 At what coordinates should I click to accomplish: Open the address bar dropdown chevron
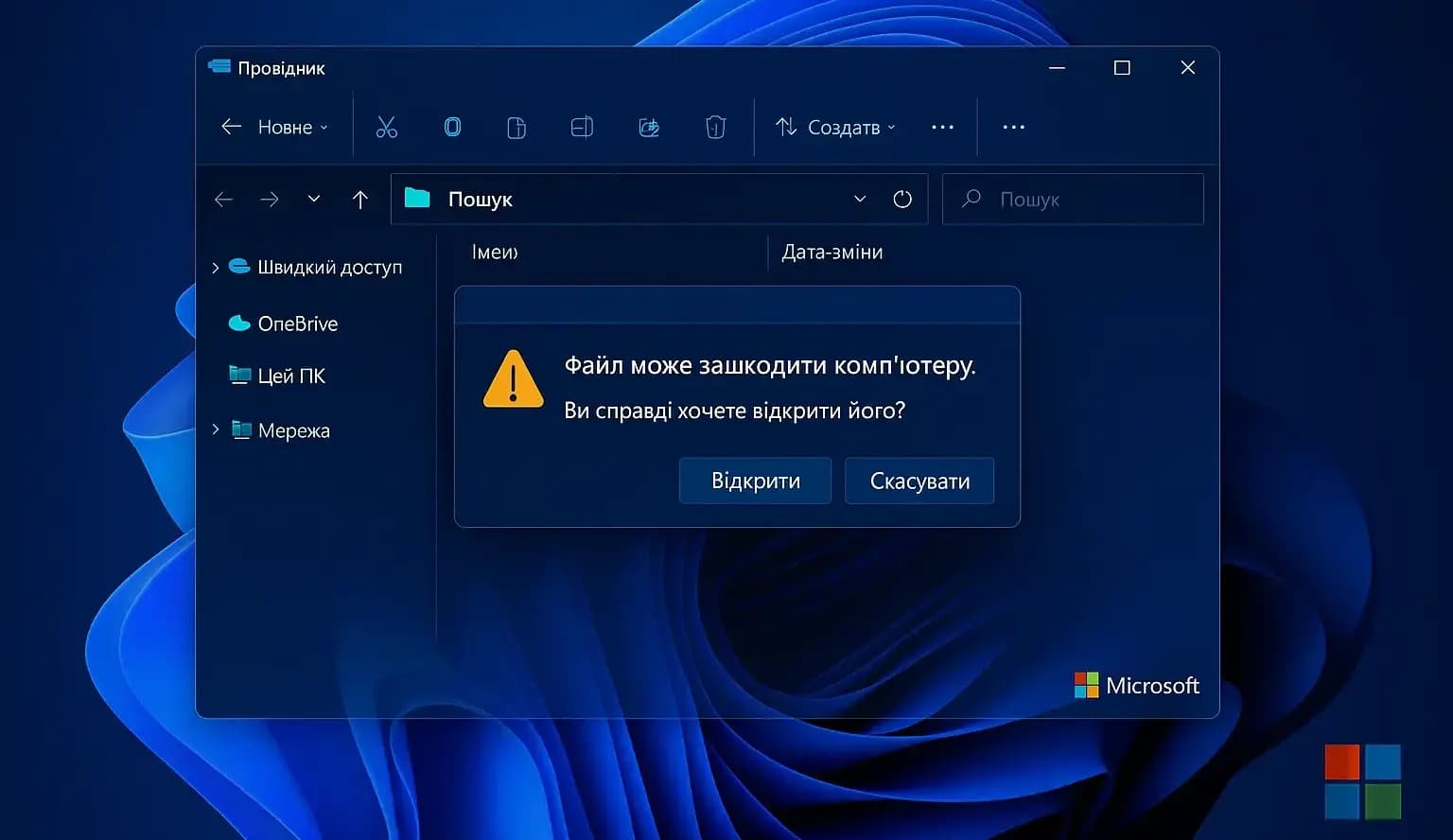[x=859, y=199]
